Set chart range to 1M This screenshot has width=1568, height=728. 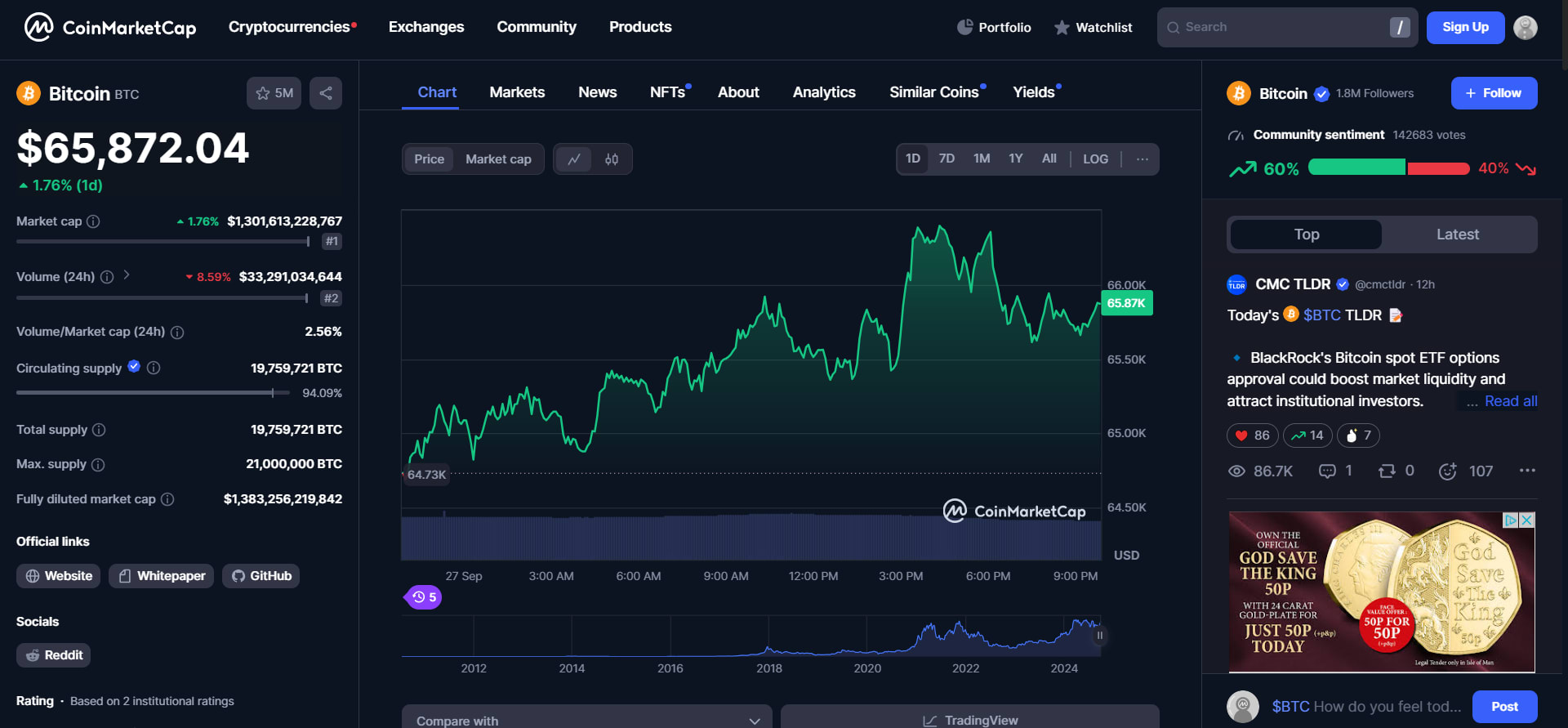(x=982, y=159)
